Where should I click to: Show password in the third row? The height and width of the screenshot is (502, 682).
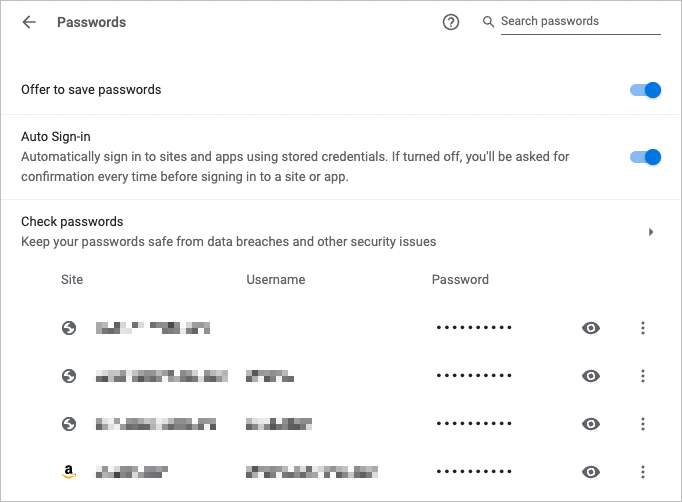(x=591, y=424)
